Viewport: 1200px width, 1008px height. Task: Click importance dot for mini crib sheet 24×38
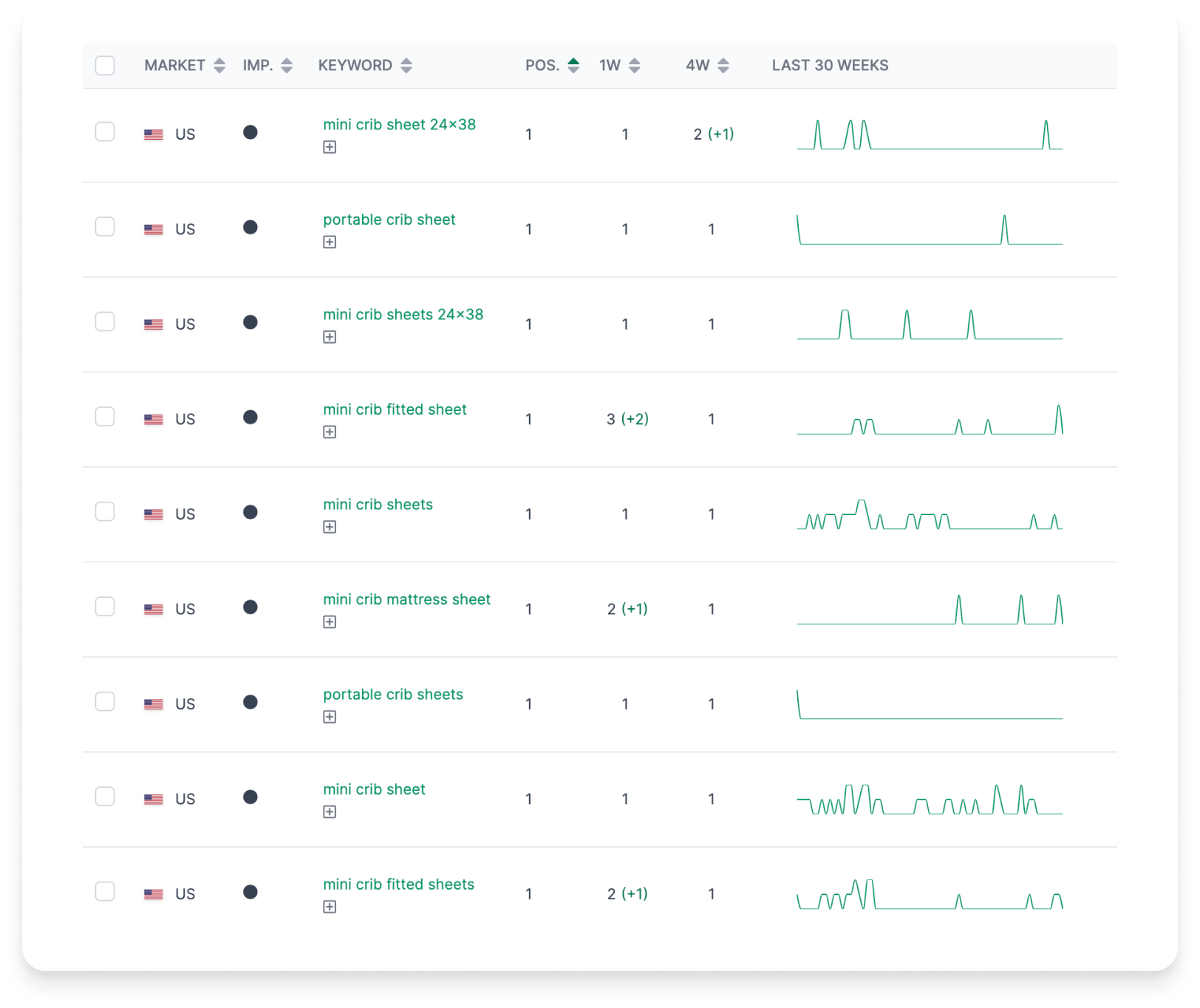tap(250, 132)
